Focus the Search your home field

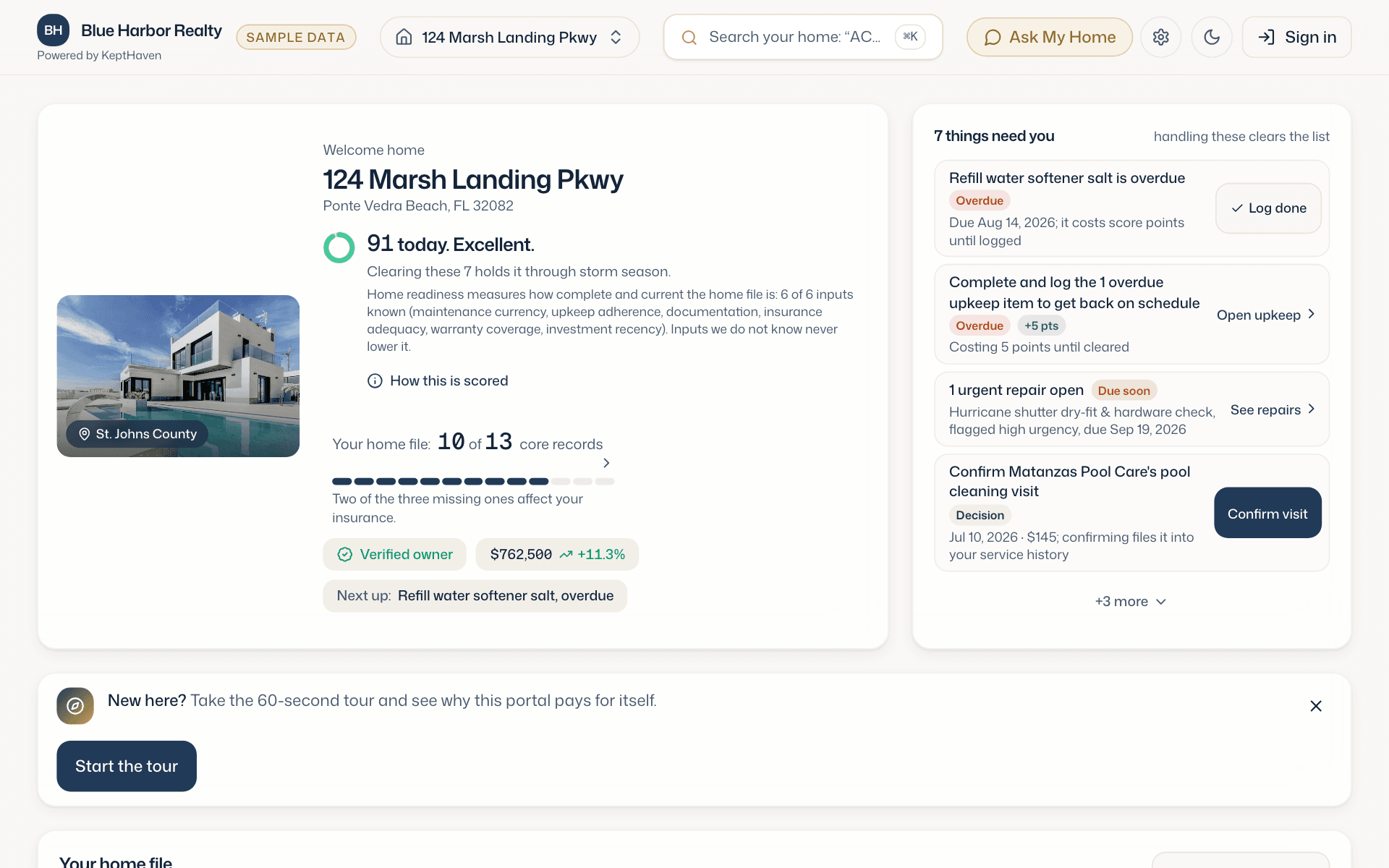tap(803, 37)
